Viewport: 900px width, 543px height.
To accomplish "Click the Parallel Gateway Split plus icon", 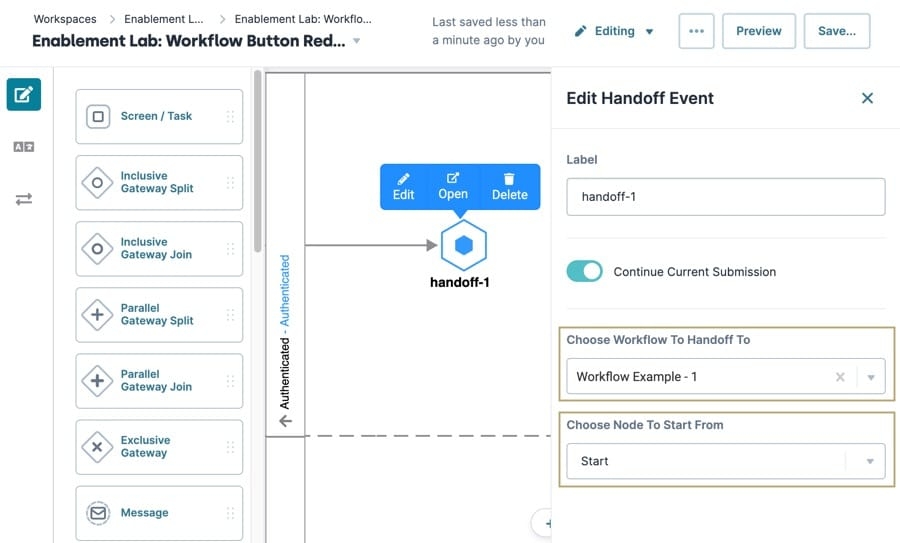I will [x=98, y=315].
